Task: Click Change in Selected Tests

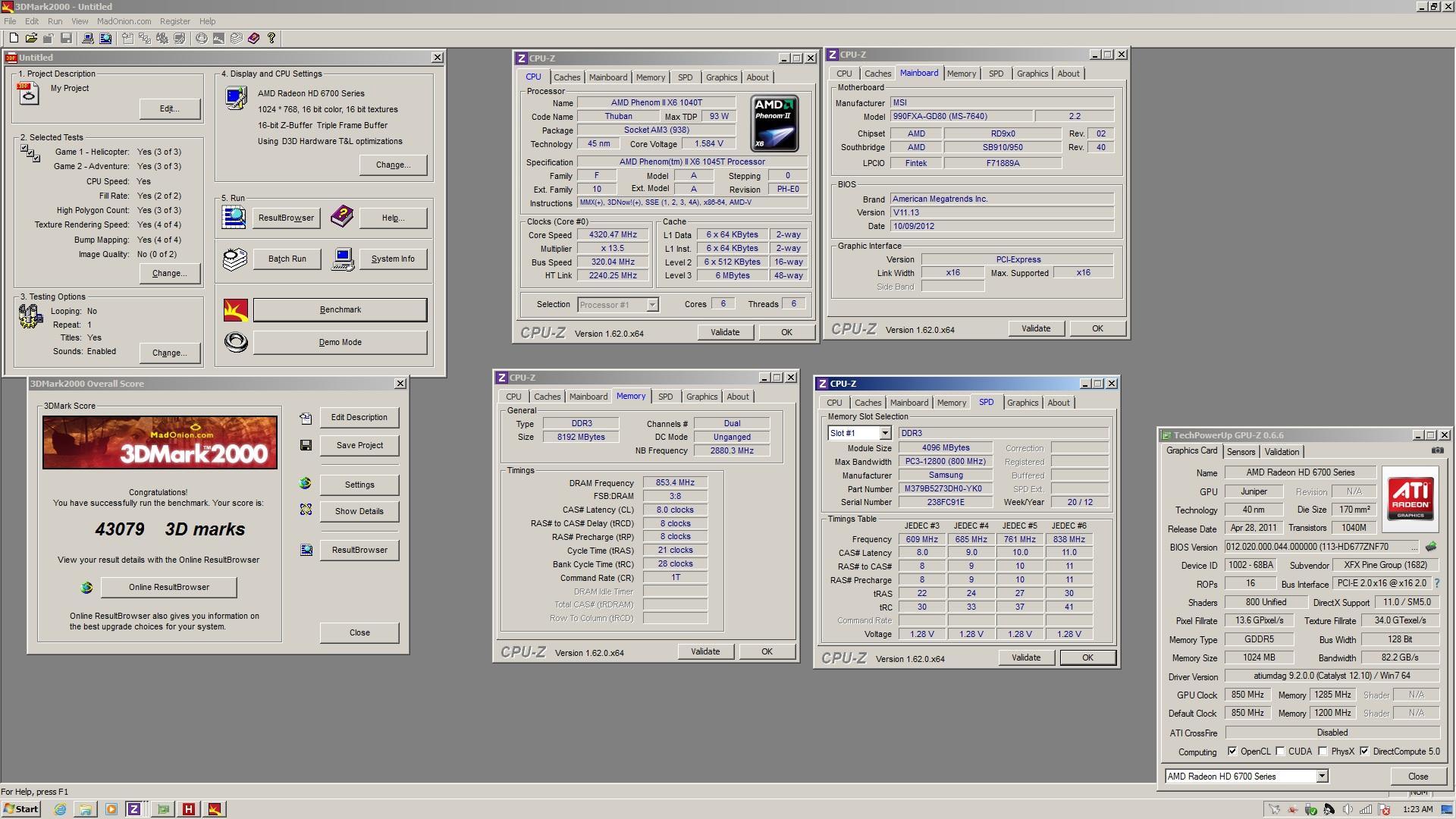Action: [170, 273]
